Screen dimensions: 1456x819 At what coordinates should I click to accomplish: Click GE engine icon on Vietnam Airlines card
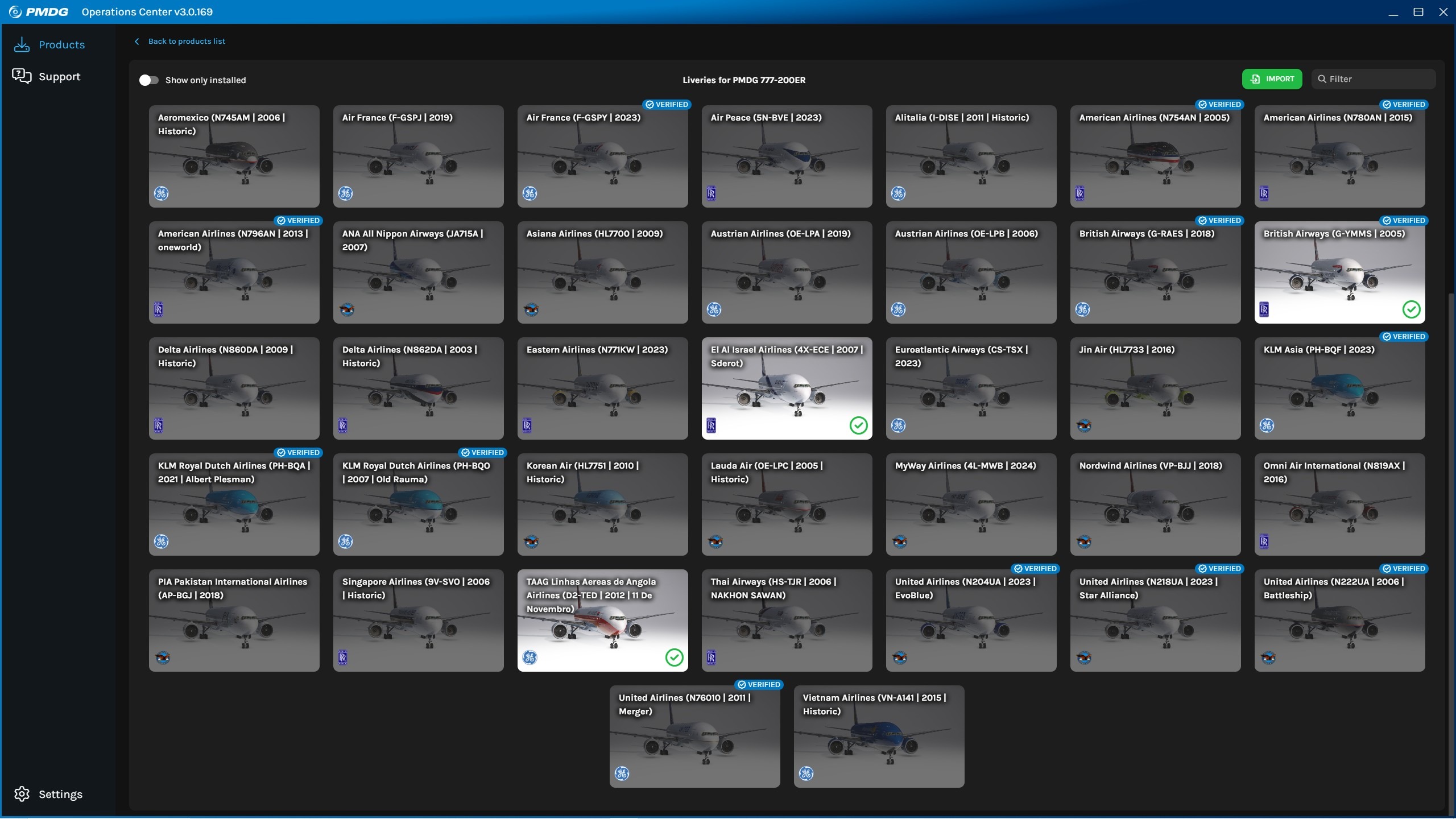coord(806,773)
